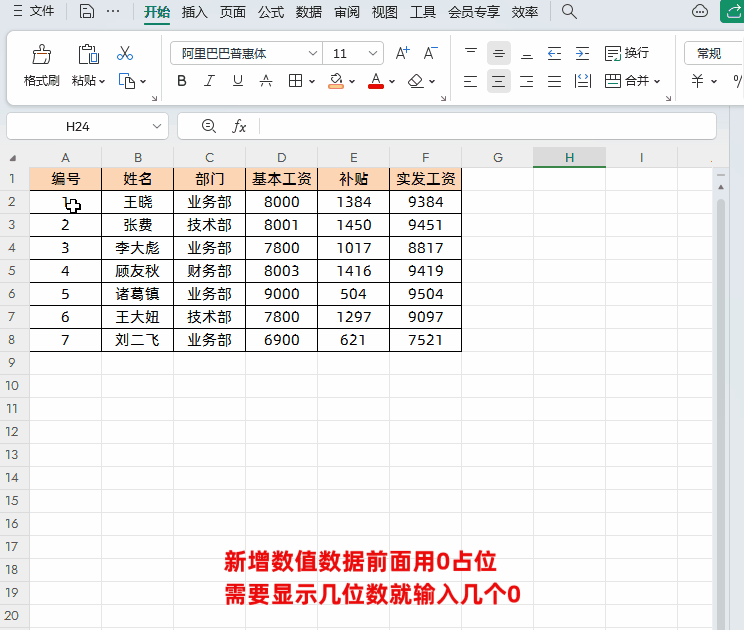Decrease font size with A- icon

tap(430, 53)
